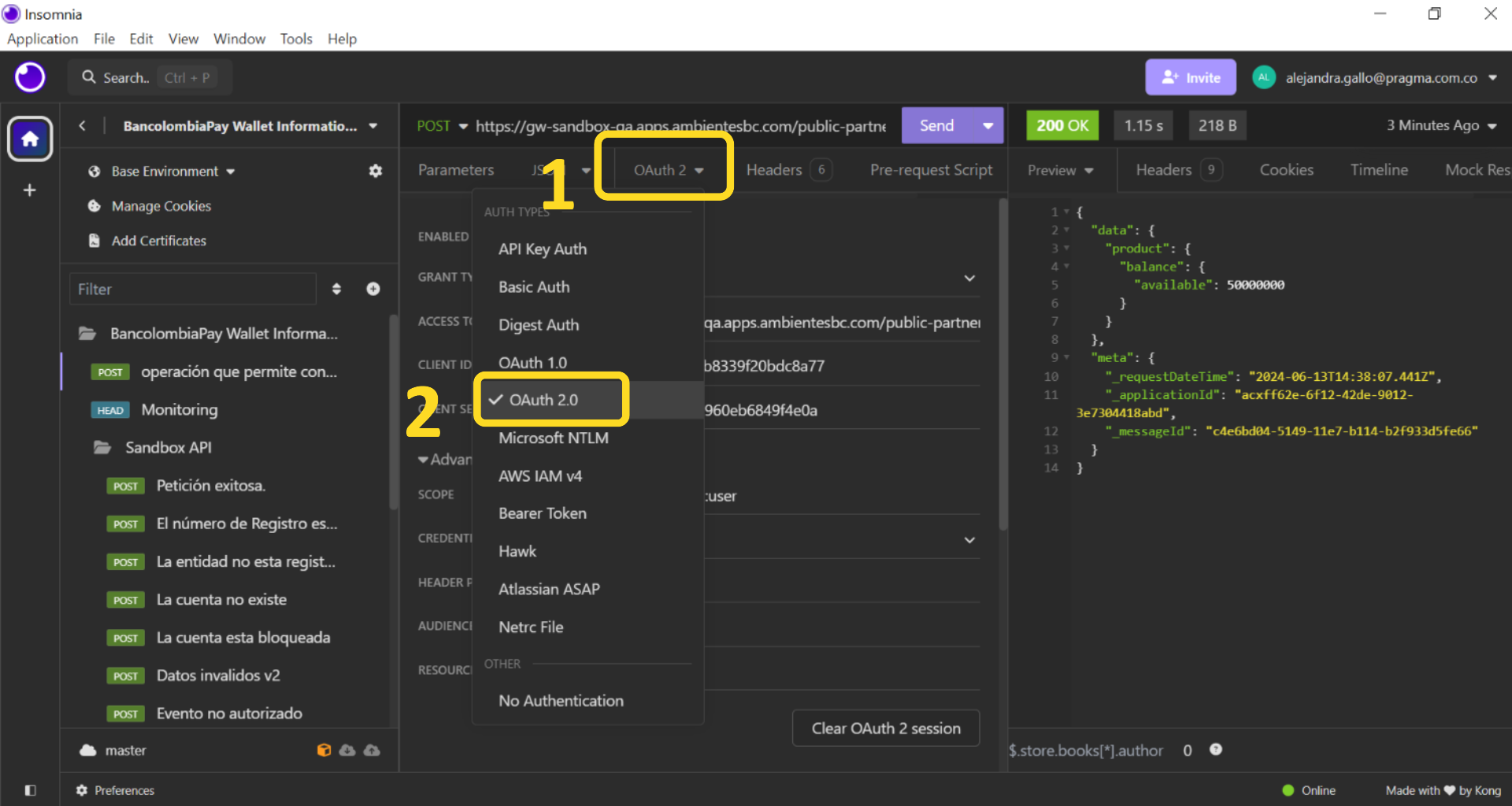
Task: Click the cloud push icon in branch bar
Action: point(372,750)
